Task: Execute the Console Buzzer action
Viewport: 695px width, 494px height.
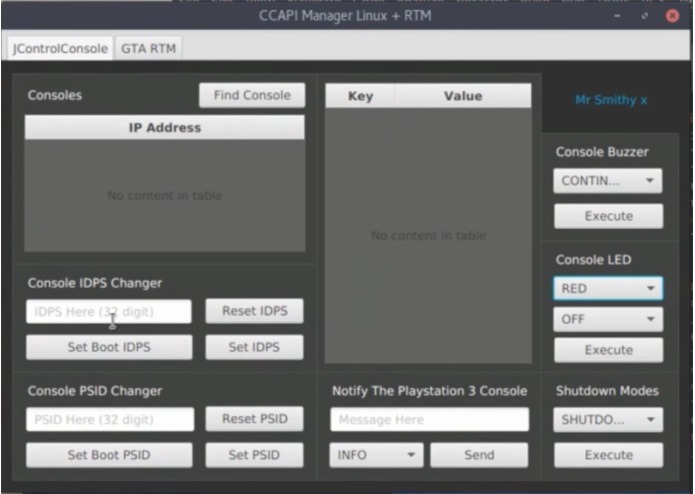Action: [x=609, y=216]
